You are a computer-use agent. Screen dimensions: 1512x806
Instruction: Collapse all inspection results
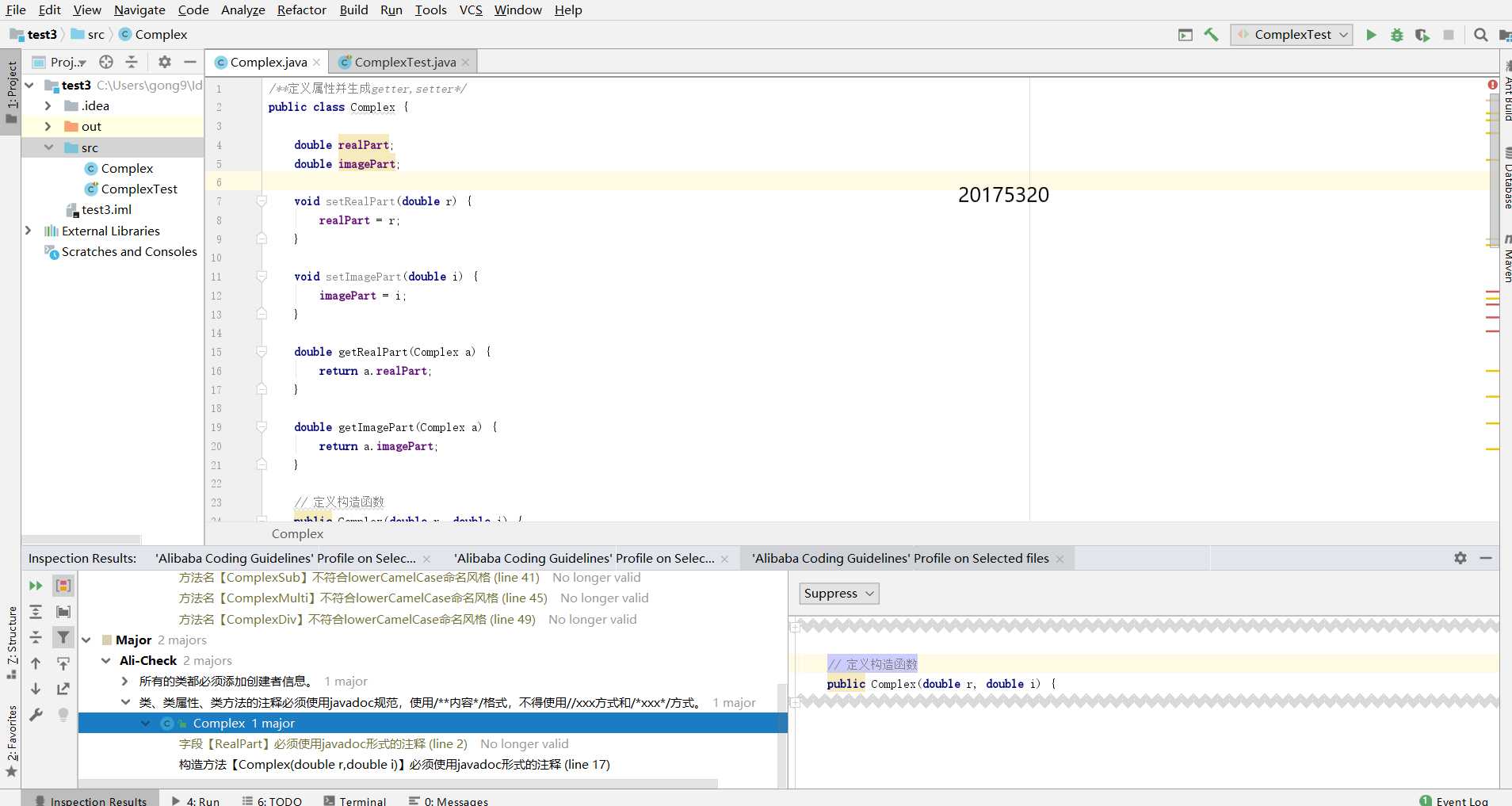click(36, 637)
